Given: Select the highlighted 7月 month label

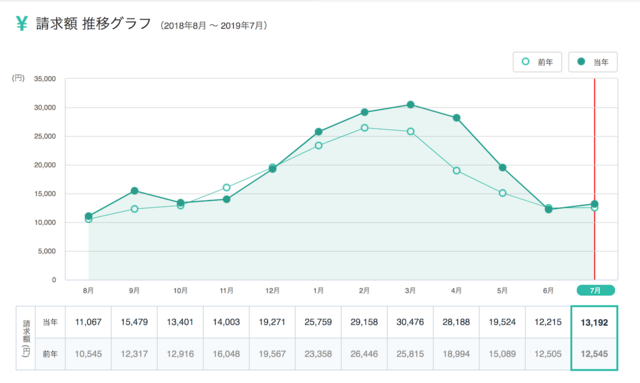Looking at the screenshot, I should (x=596, y=290).
